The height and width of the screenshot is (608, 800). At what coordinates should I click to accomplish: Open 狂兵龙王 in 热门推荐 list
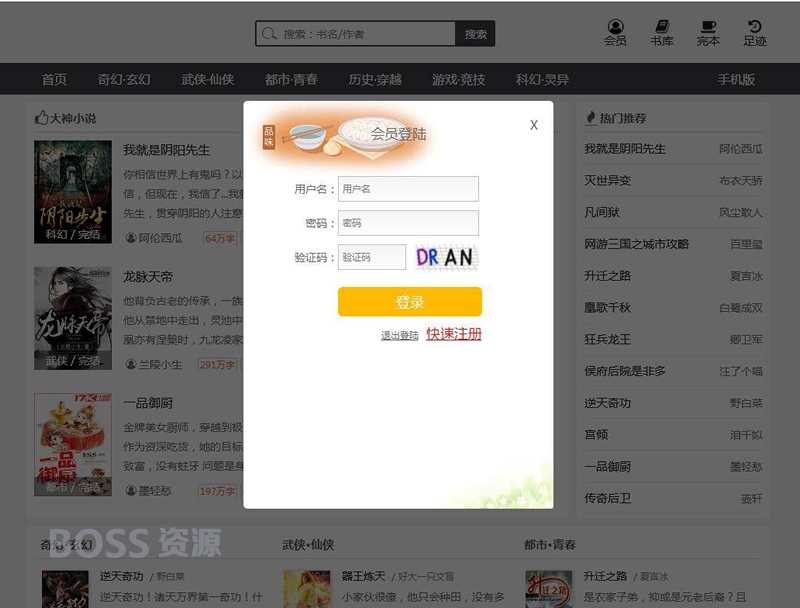(x=607, y=339)
